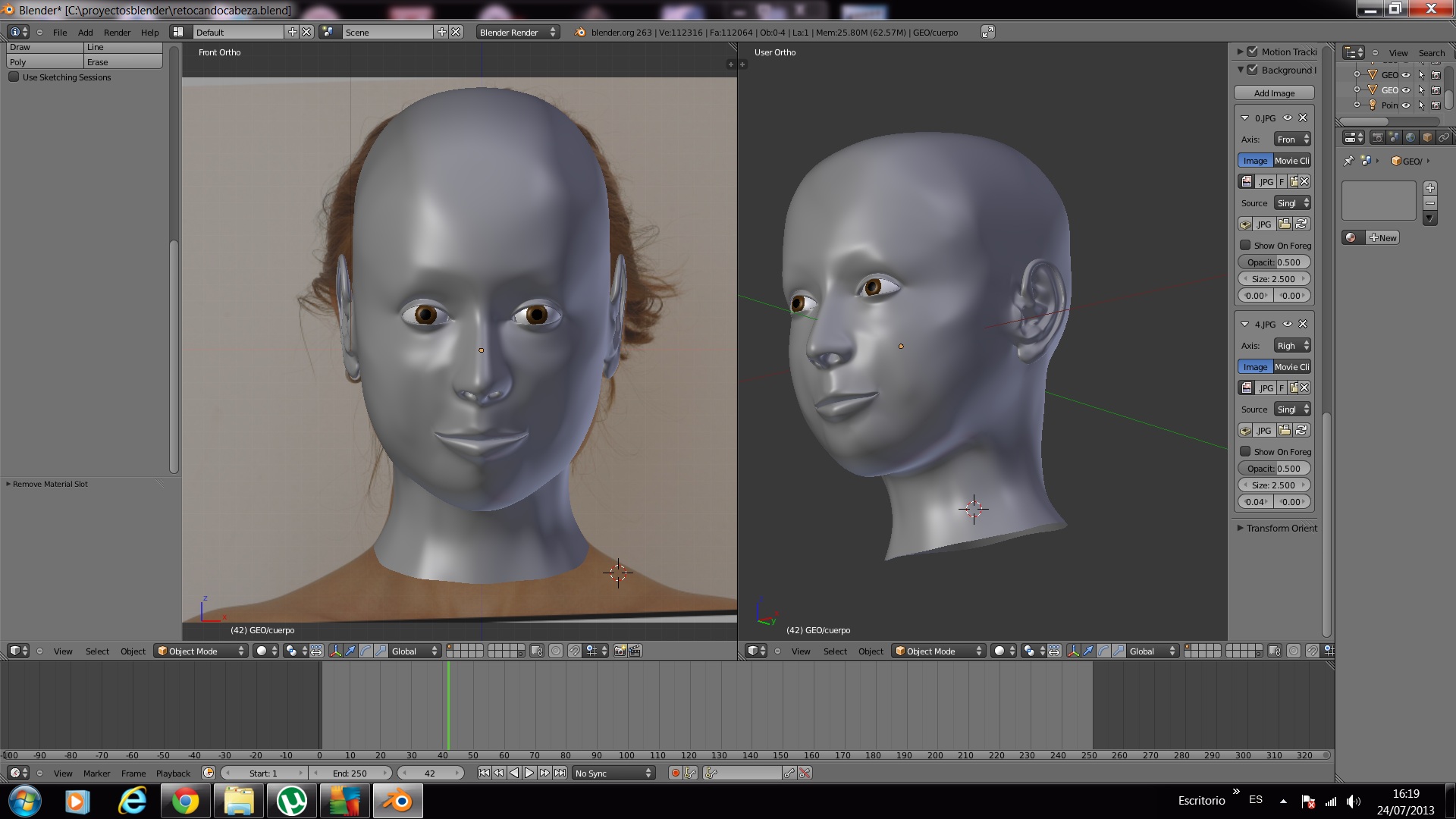Open the Blender Render engine dropdown
Image resolution: width=1456 pixels, height=819 pixels.
coord(517,32)
